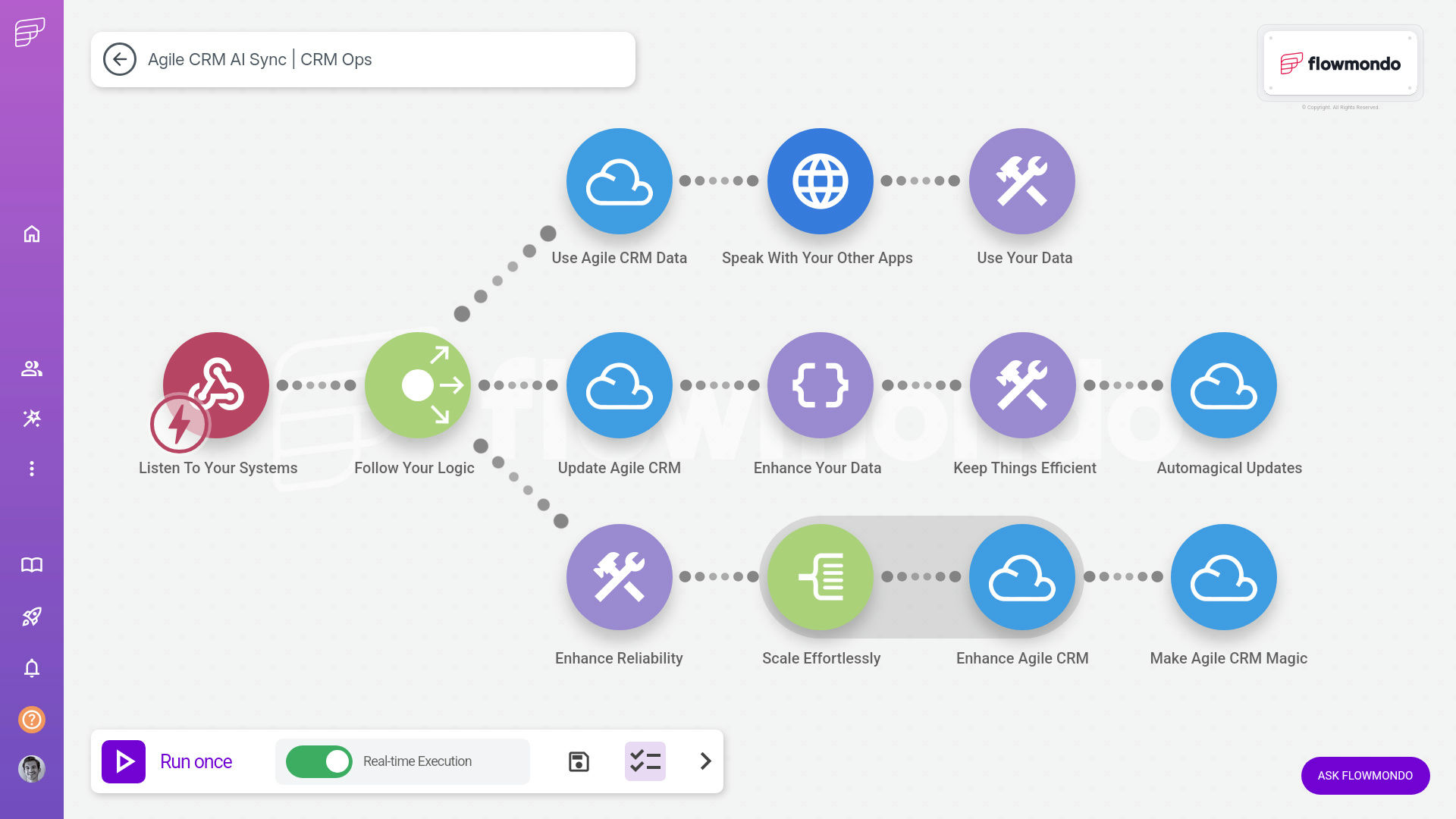Click the orange help question mark icon

pos(32,719)
